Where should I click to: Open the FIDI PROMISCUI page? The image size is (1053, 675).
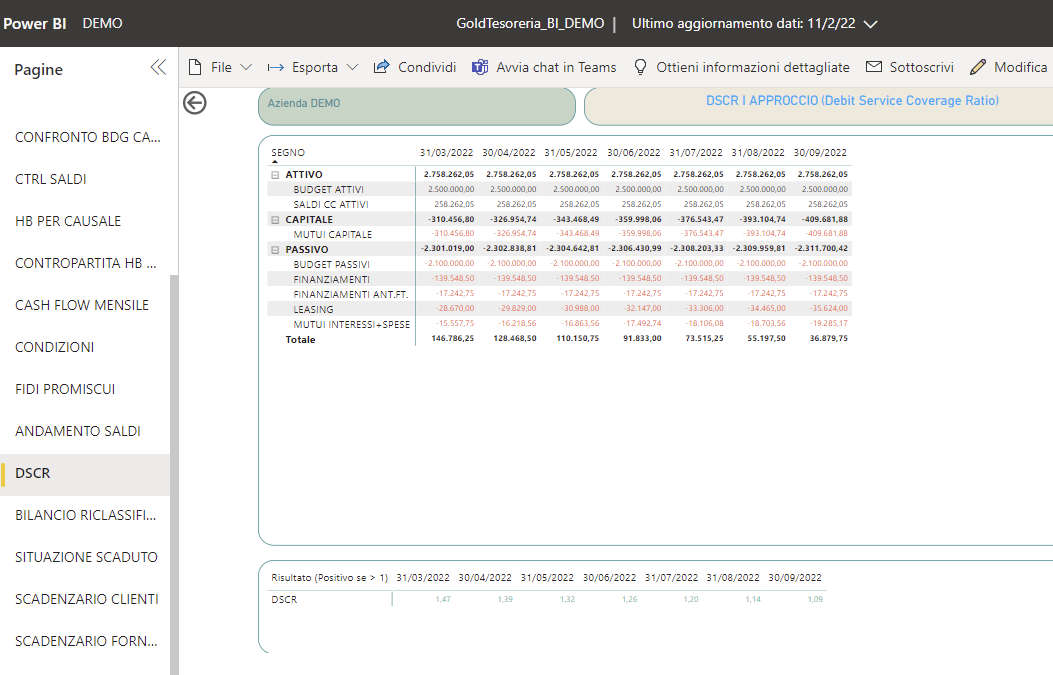pyautogui.click(x=64, y=389)
